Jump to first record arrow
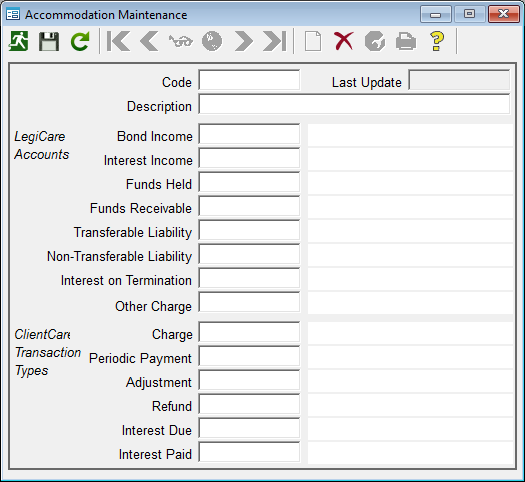525x482 pixels. click(x=118, y=41)
